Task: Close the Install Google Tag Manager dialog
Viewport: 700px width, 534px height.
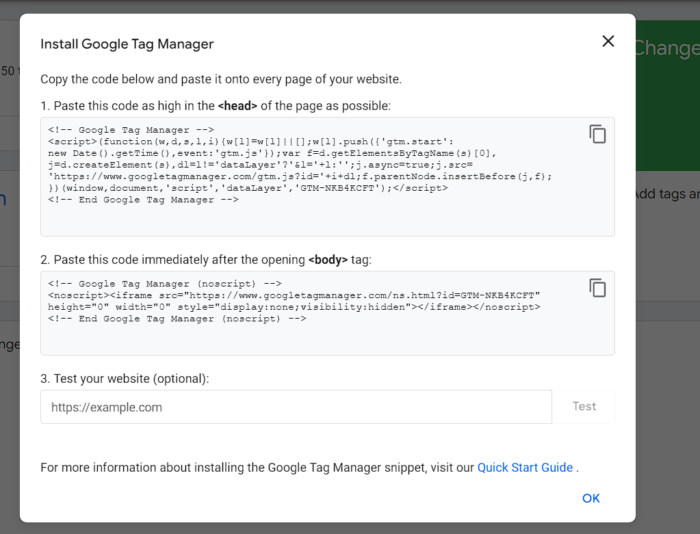Action: click(x=608, y=41)
